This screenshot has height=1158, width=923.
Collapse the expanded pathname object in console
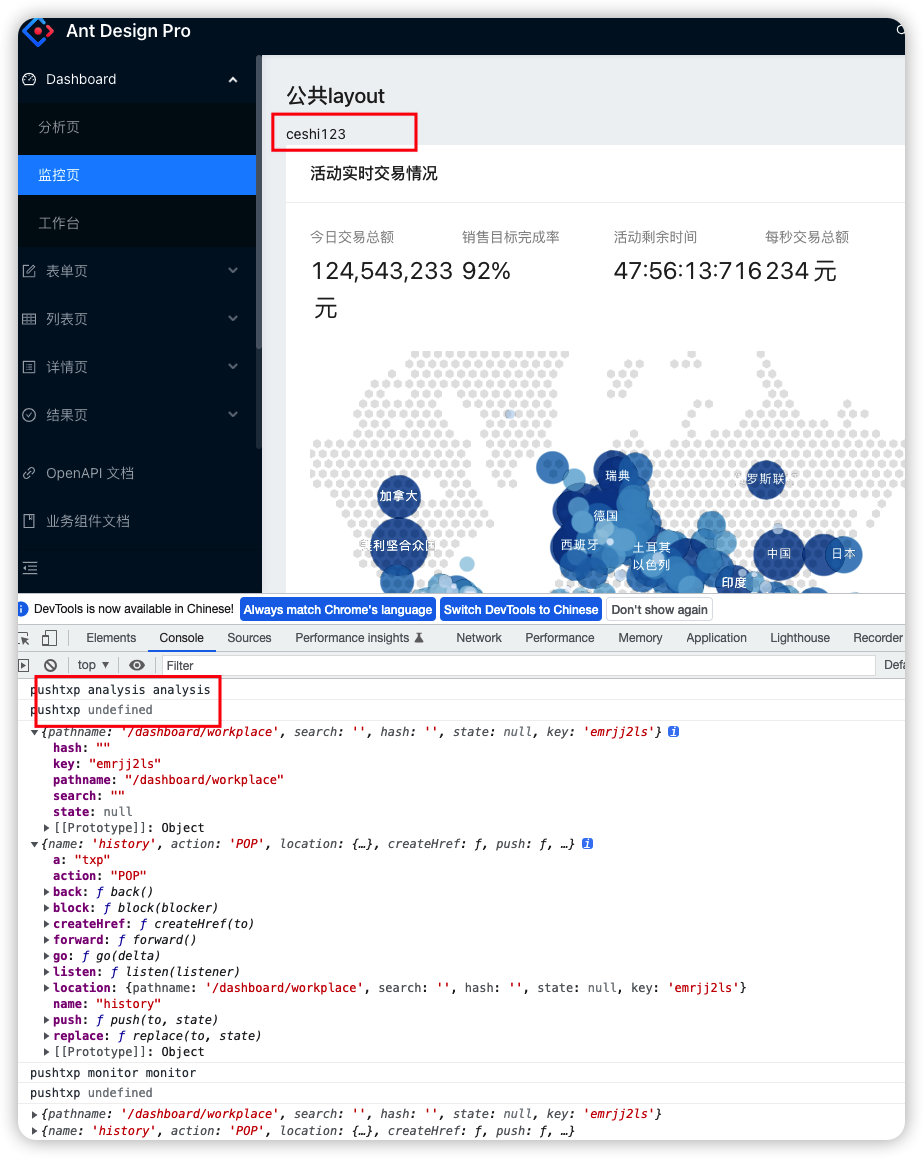click(x=34, y=732)
